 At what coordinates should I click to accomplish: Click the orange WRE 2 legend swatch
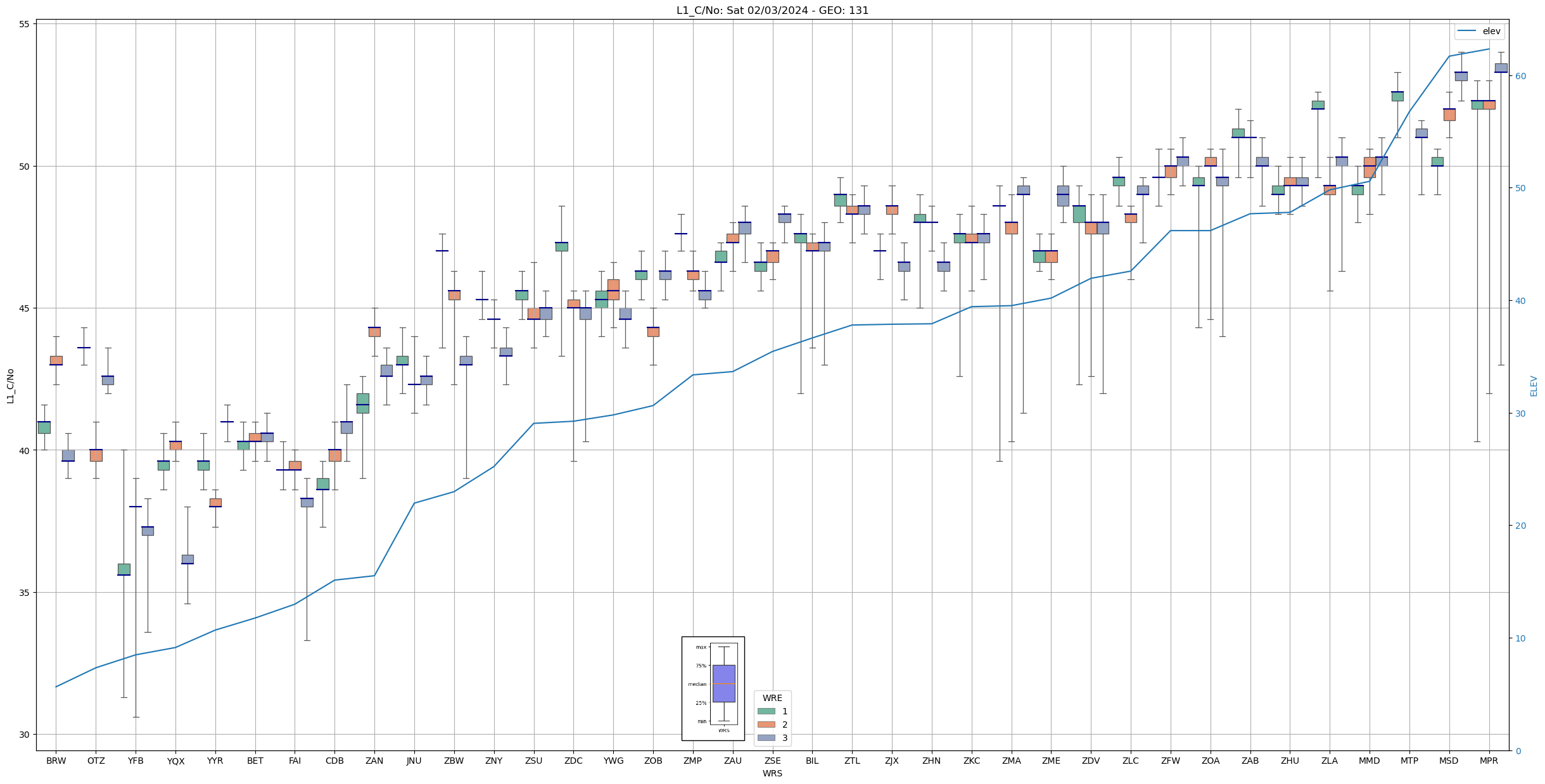[x=766, y=724]
